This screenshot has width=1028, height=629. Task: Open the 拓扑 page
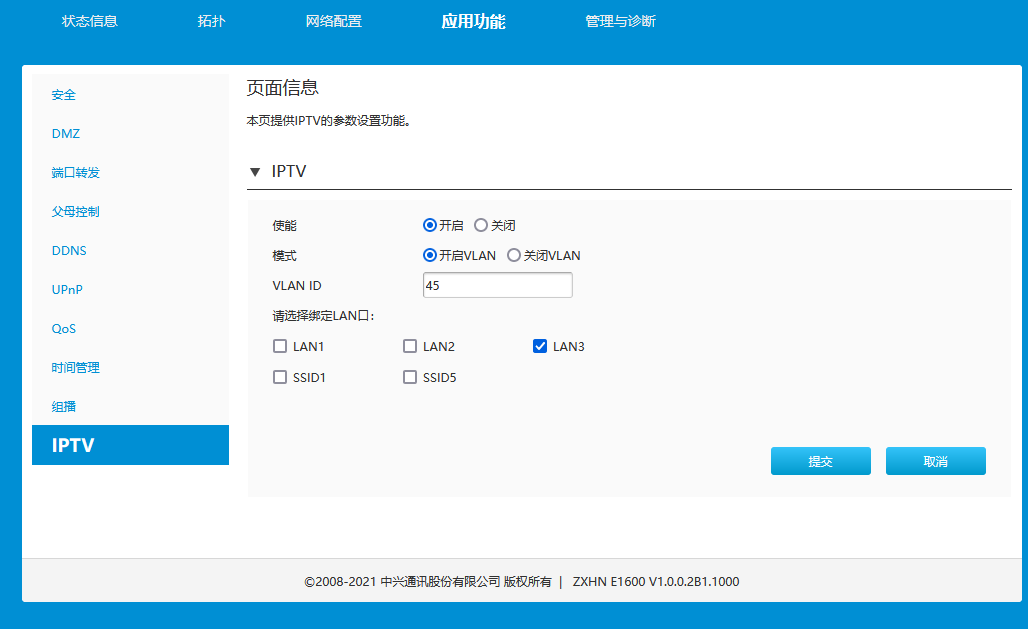click(210, 20)
